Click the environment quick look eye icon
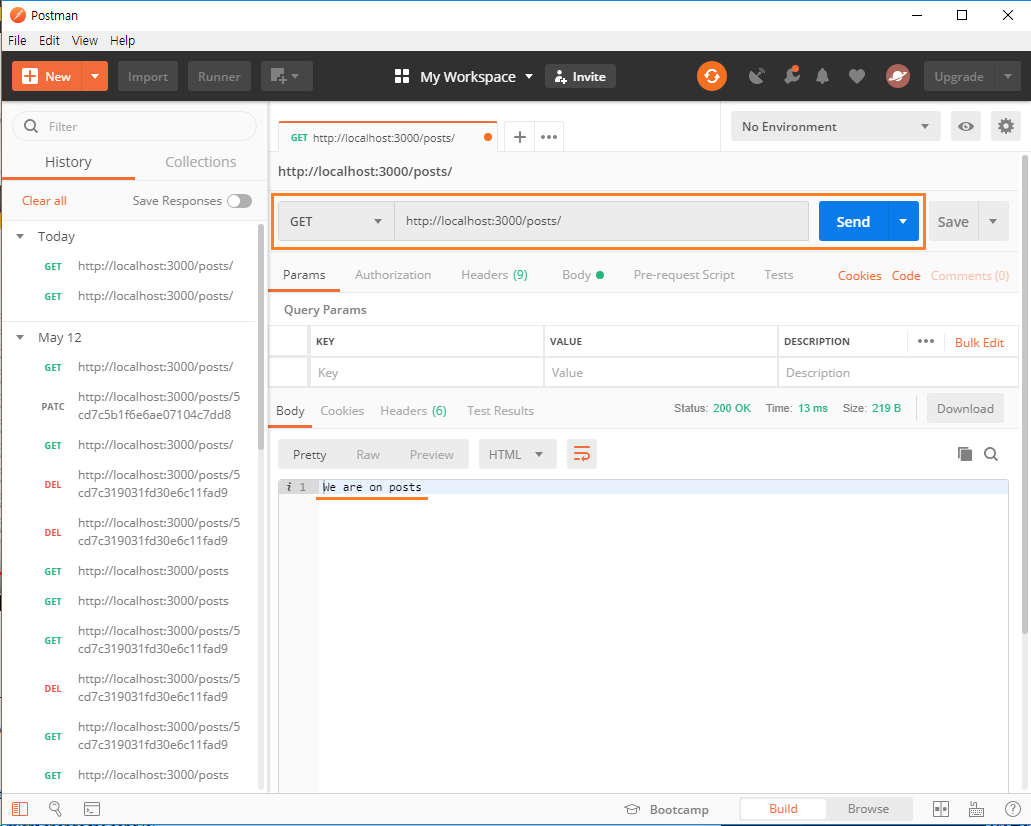Image resolution: width=1031 pixels, height=826 pixels. [966, 126]
